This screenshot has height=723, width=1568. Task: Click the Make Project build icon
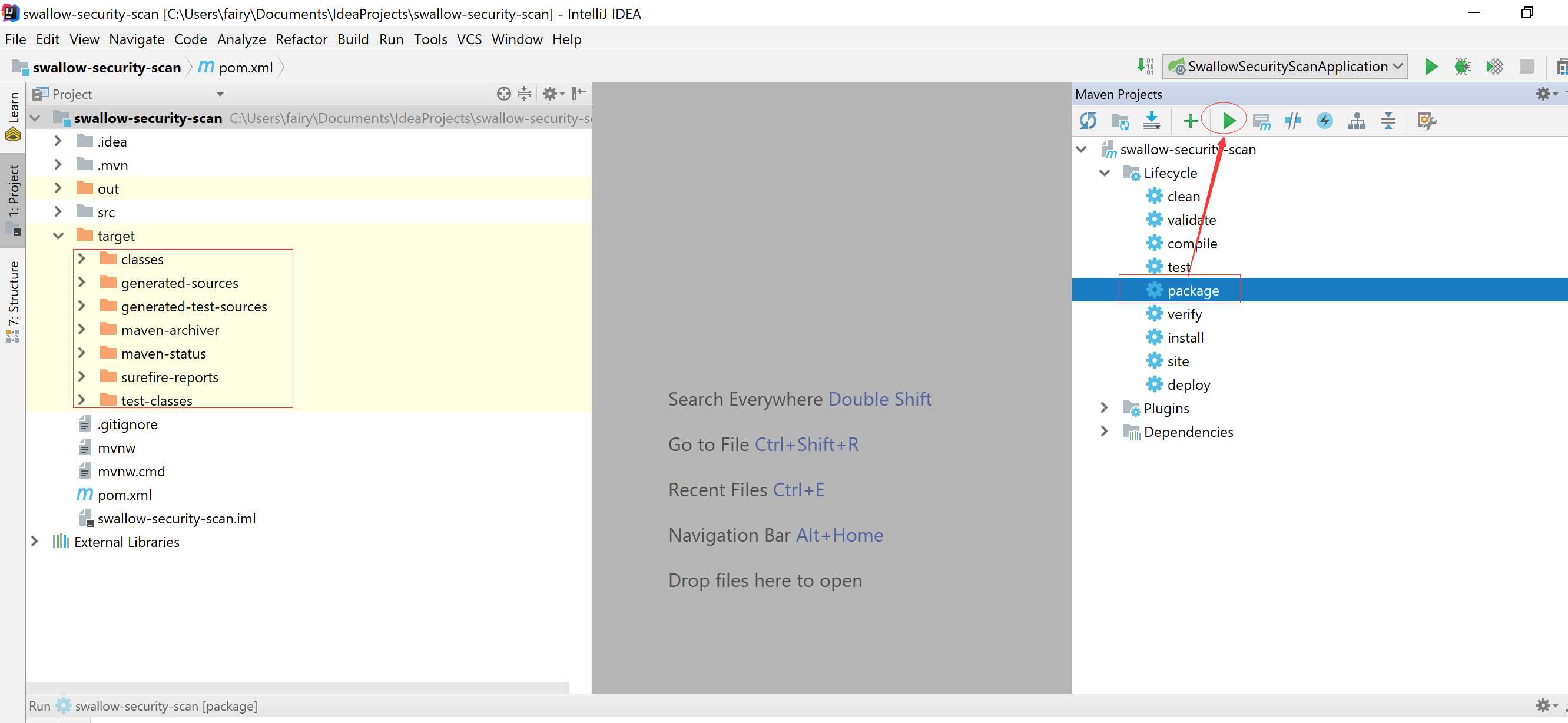(1145, 67)
